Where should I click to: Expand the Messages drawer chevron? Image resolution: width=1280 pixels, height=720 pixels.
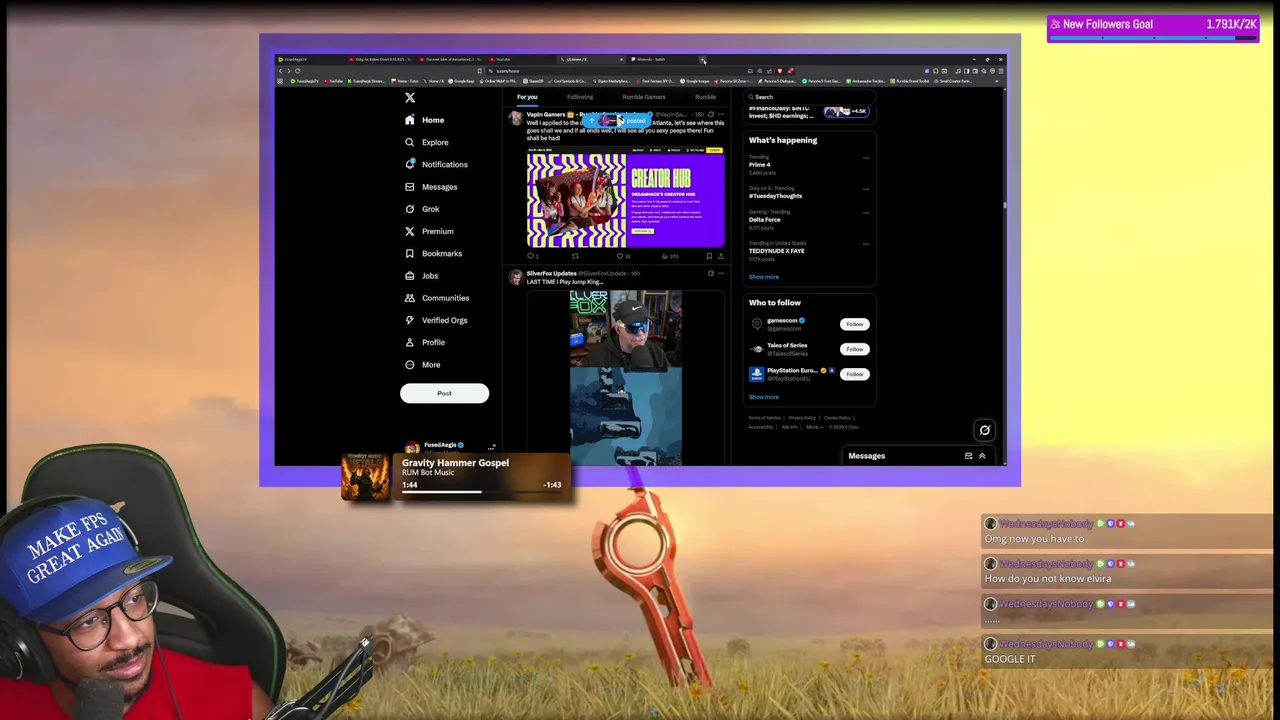pos(982,456)
